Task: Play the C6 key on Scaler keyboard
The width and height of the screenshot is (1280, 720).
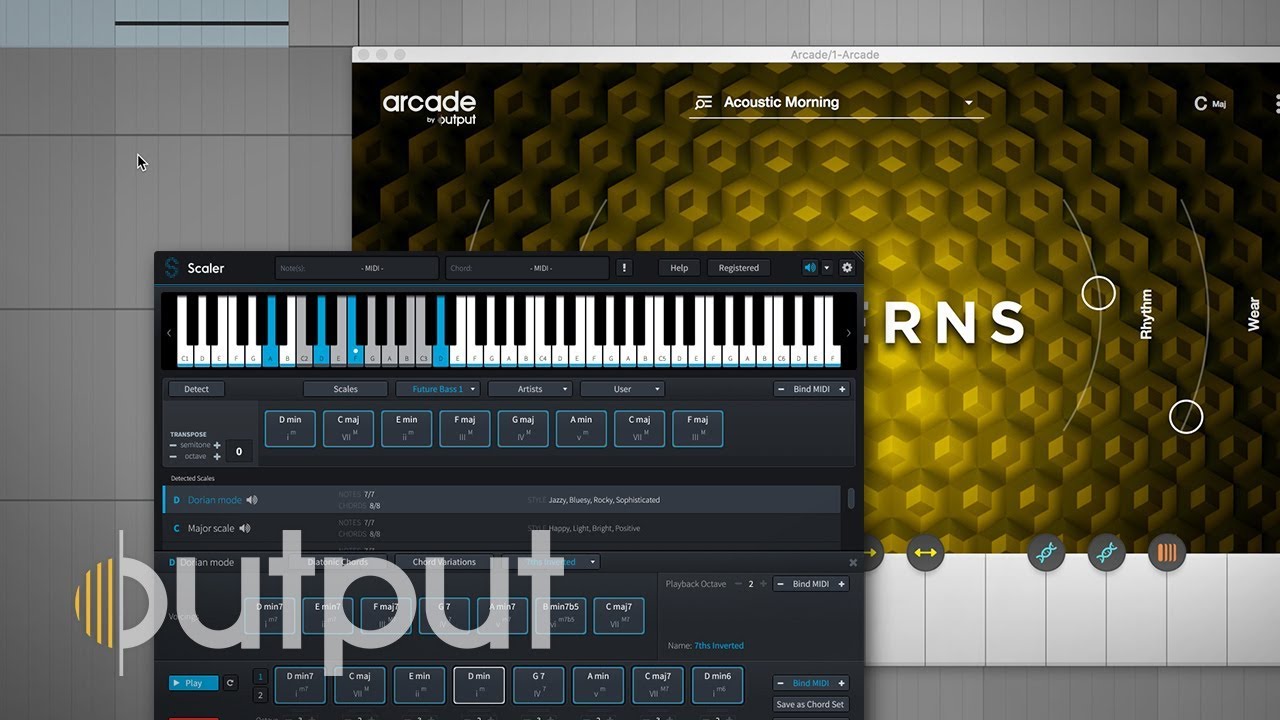Action: 781,356
